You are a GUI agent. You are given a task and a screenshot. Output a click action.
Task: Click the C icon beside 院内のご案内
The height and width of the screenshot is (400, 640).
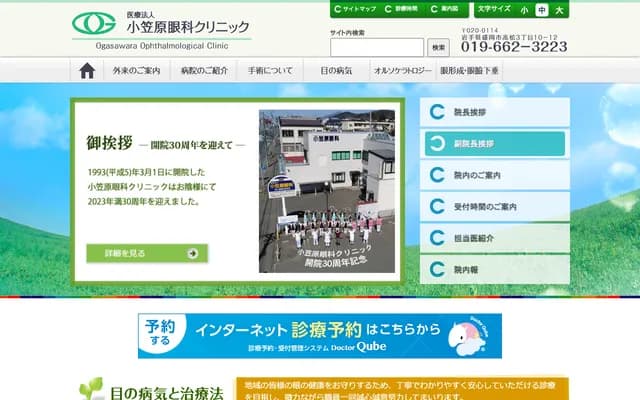[437, 175]
